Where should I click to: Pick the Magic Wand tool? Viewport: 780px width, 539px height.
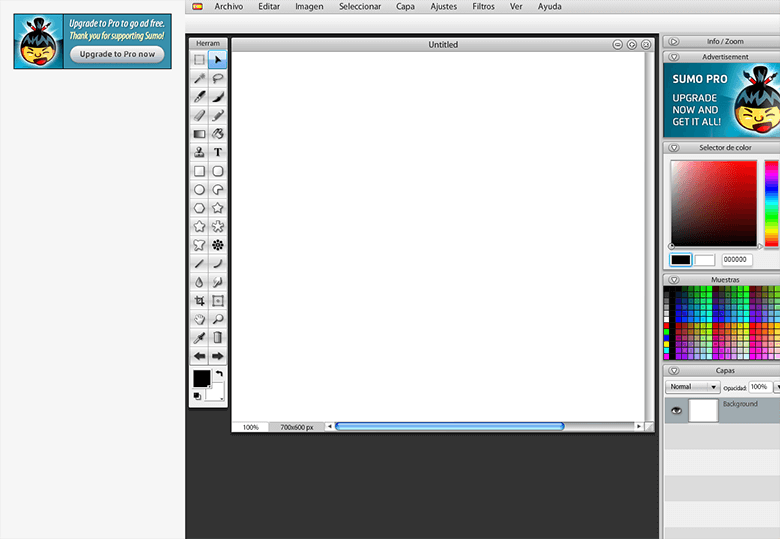199,78
